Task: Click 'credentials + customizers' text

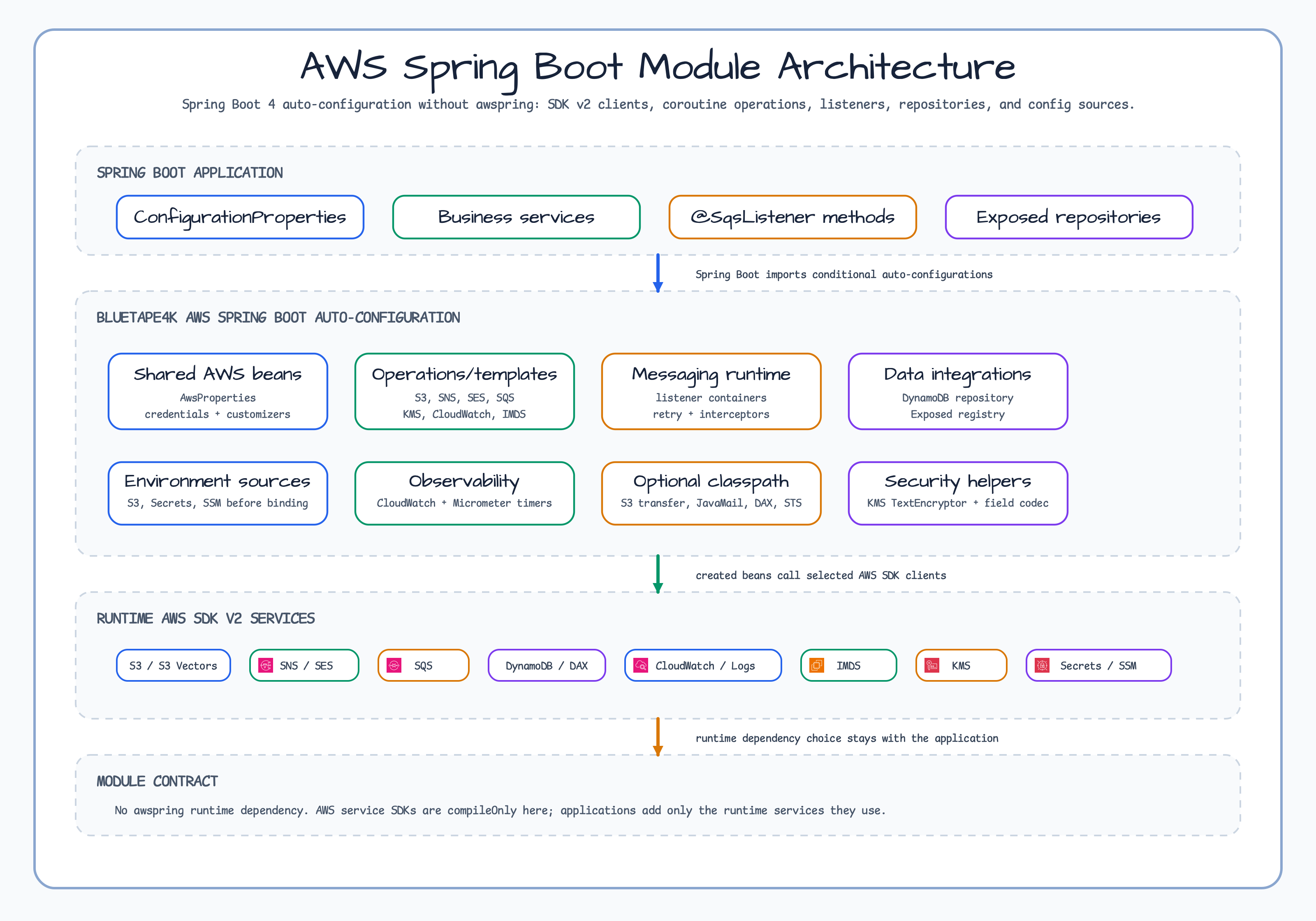Action: (x=218, y=414)
